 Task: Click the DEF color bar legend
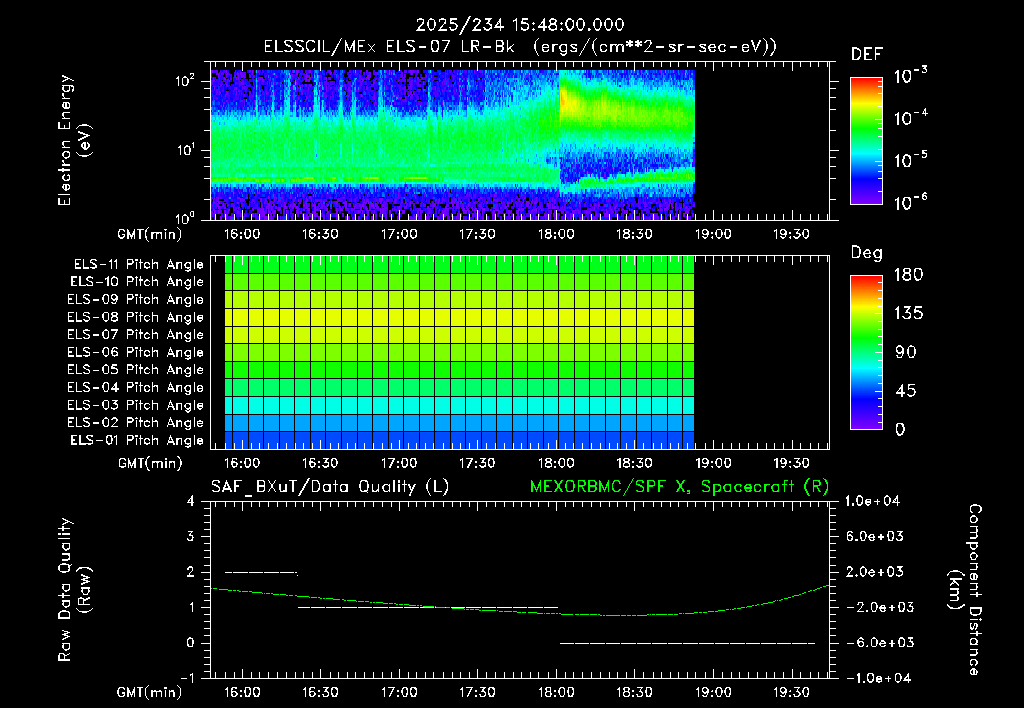pos(866,141)
